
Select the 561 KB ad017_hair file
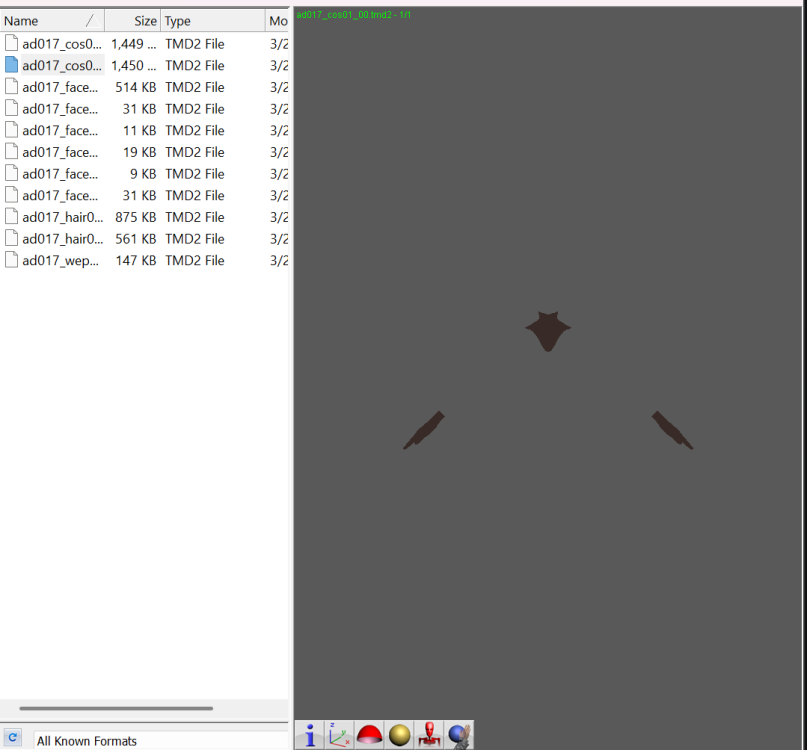pyautogui.click(x=62, y=239)
